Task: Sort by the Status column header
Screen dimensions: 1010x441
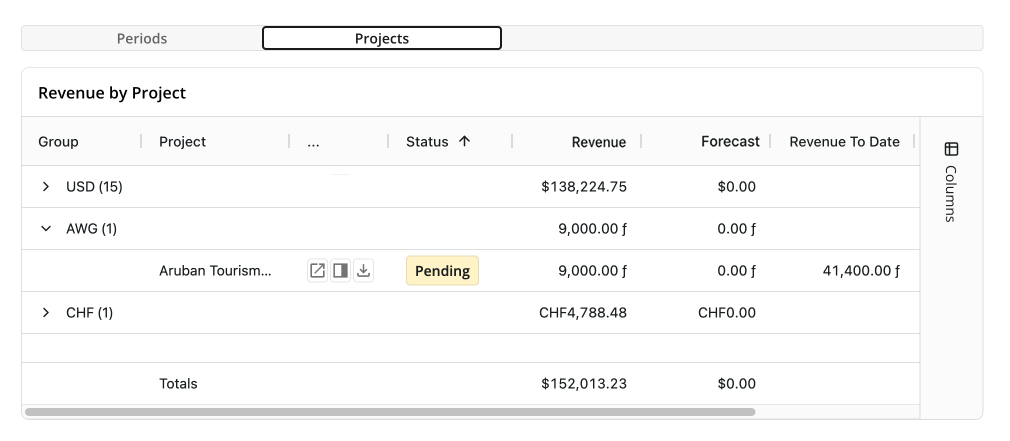Action: 427,142
